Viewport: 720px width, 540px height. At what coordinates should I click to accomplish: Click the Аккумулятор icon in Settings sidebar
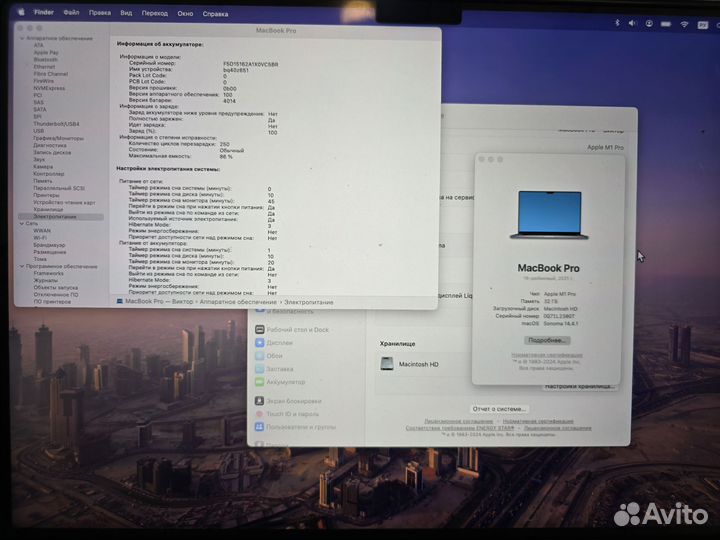point(259,382)
